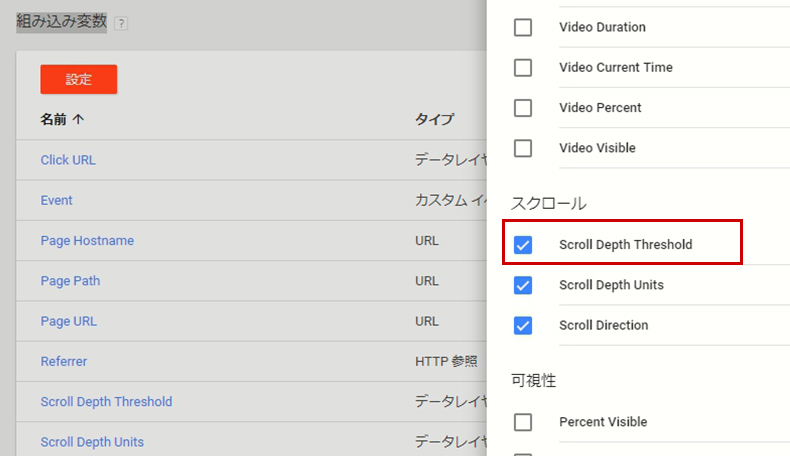Open the Click URL variable link
Screen dimensions: 790x456
tap(68, 160)
